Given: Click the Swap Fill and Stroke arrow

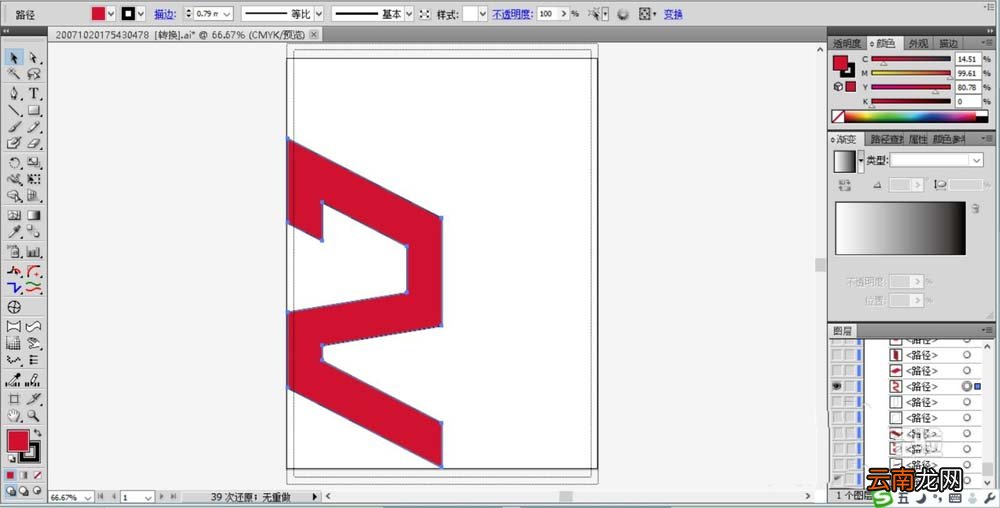Looking at the screenshot, I should coord(37,433).
